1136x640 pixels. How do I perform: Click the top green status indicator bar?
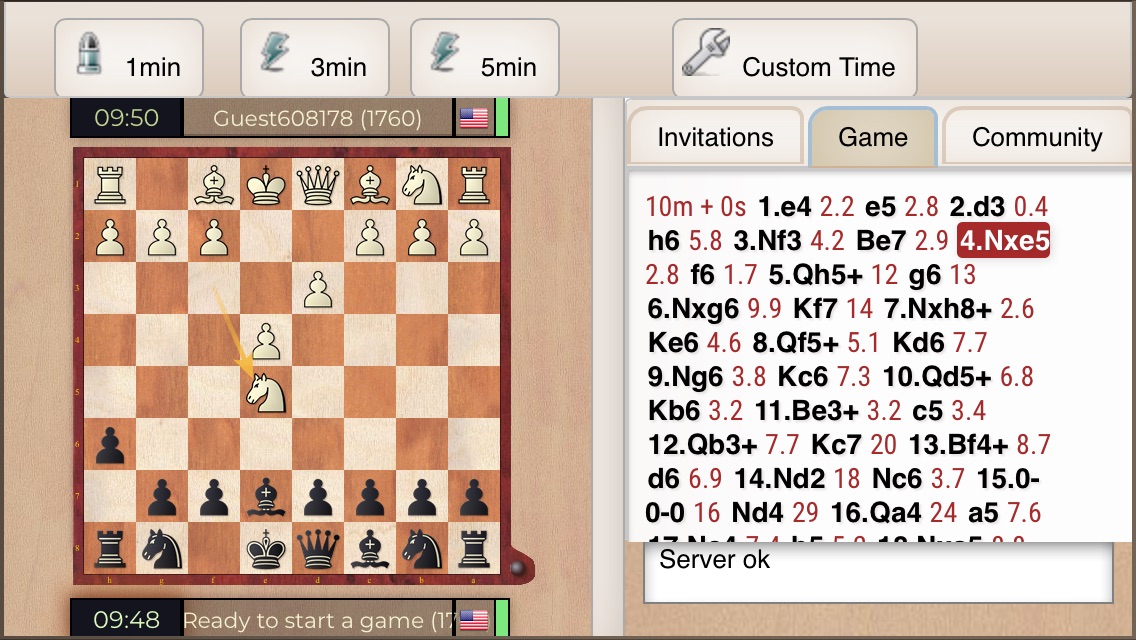pos(501,117)
